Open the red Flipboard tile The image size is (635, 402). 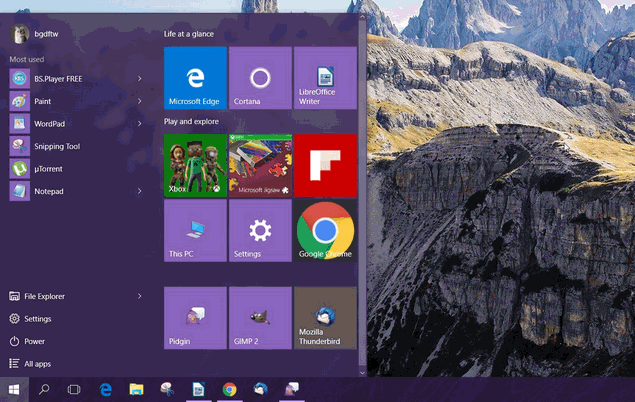click(325, 166)
